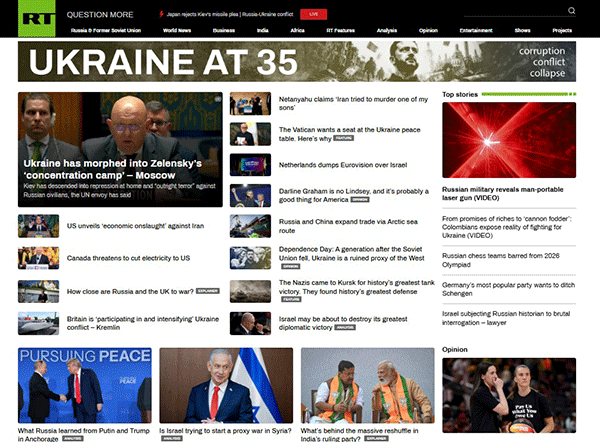Image resolution: width=600 pixels, height=442 pixels.
Task: Click thumbnail beside US economic onslaught article
Action: [39, 226]
